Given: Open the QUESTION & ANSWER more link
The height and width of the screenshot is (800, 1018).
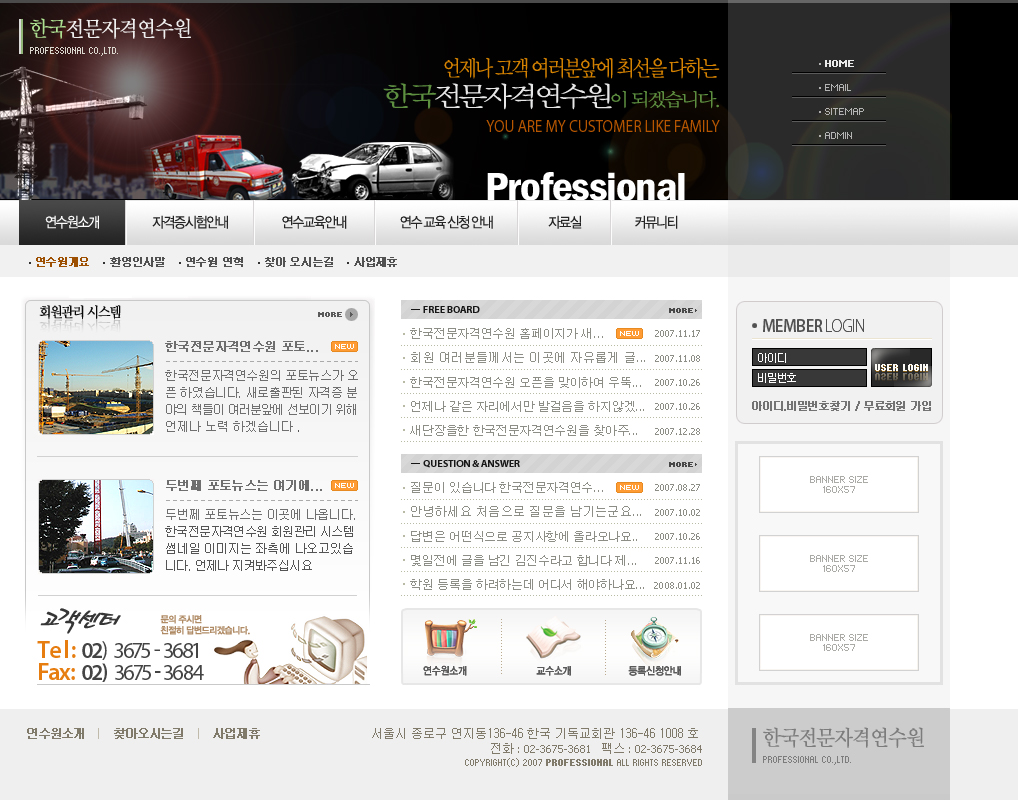Looking at the screenshot, I should [x=683, y=464].
